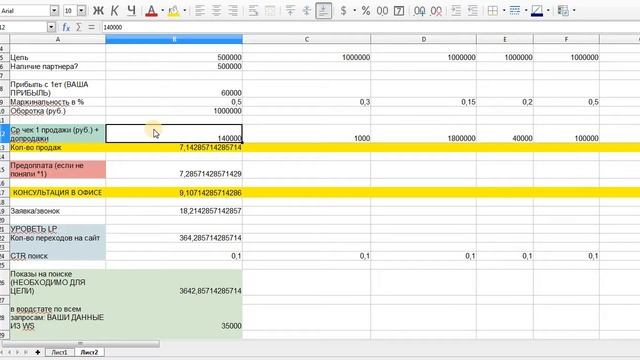Screen dimensions: 640x360
Task: Open Name Box dropdown arrow
Action: [x=51, y=27]
